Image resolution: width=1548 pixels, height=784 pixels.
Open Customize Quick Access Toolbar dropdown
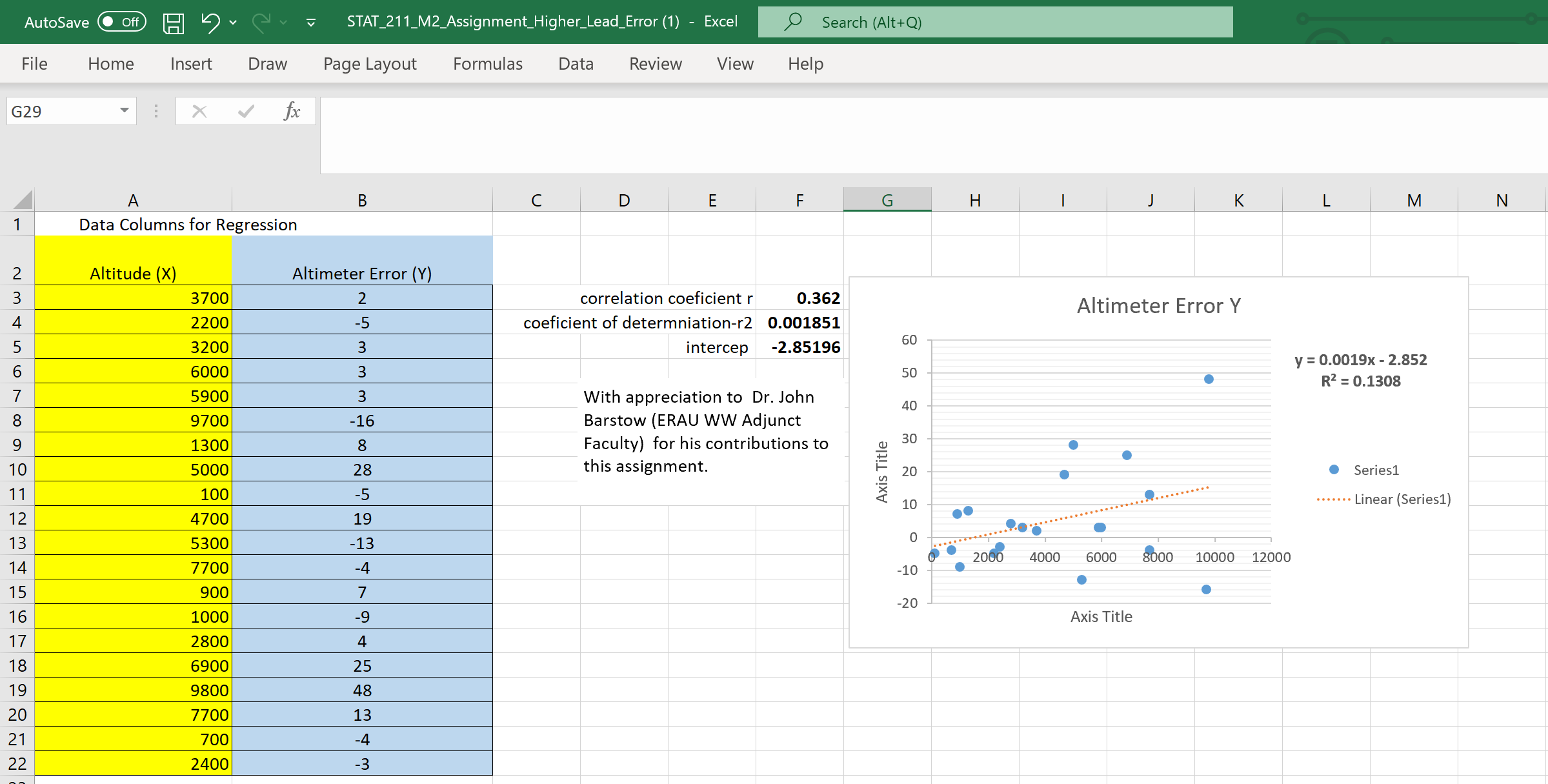311,23
